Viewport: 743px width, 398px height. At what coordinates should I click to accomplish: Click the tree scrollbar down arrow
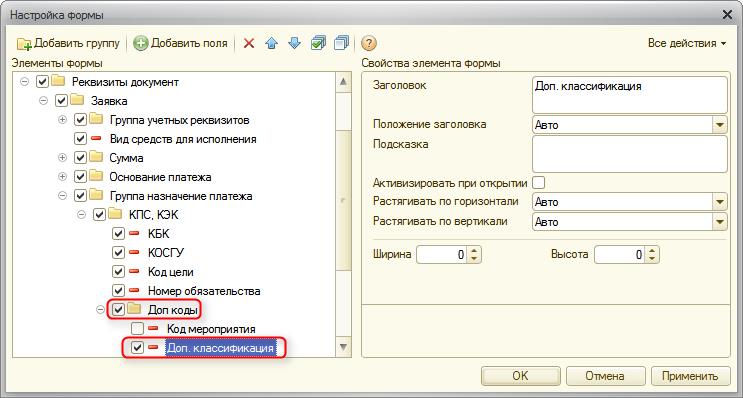tap(343, 346)
